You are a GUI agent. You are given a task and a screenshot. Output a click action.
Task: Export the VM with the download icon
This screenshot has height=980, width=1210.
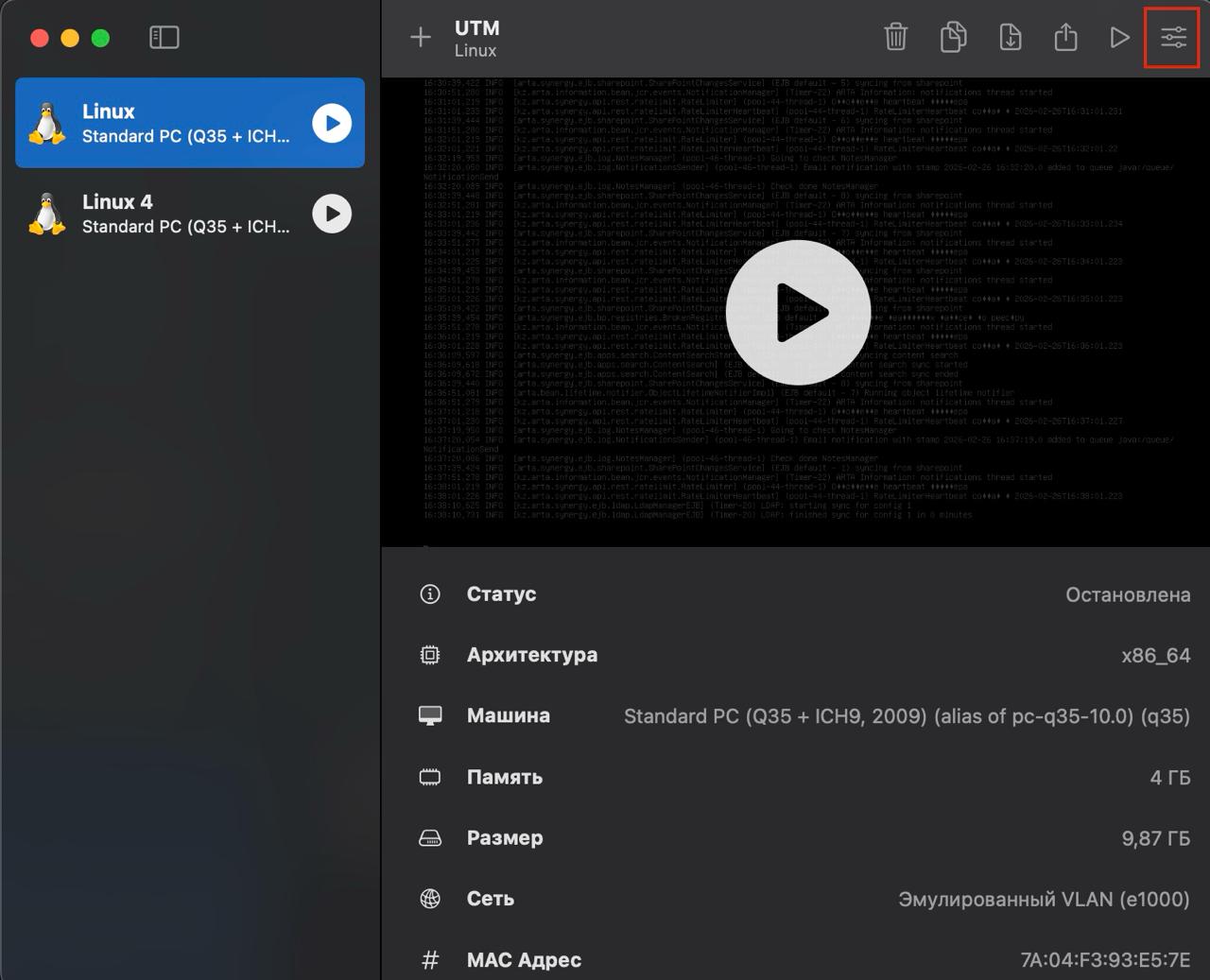pyautogui.click(x=1009, y=38)
